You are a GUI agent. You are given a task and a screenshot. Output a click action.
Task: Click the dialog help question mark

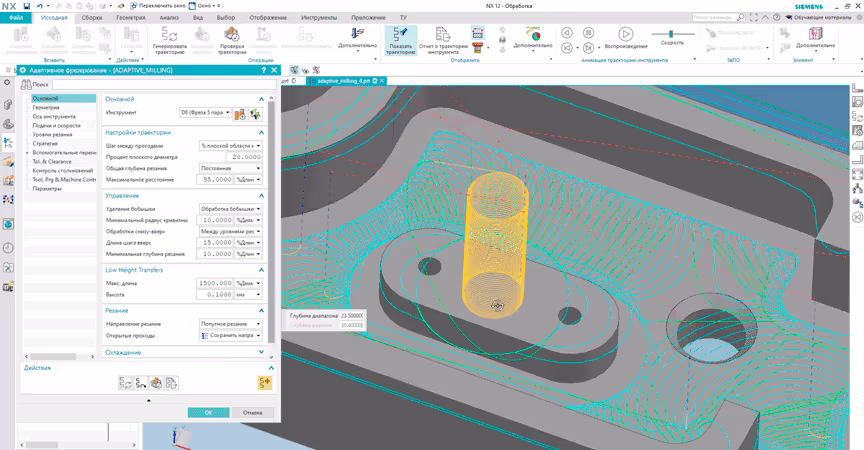point(263,71)
